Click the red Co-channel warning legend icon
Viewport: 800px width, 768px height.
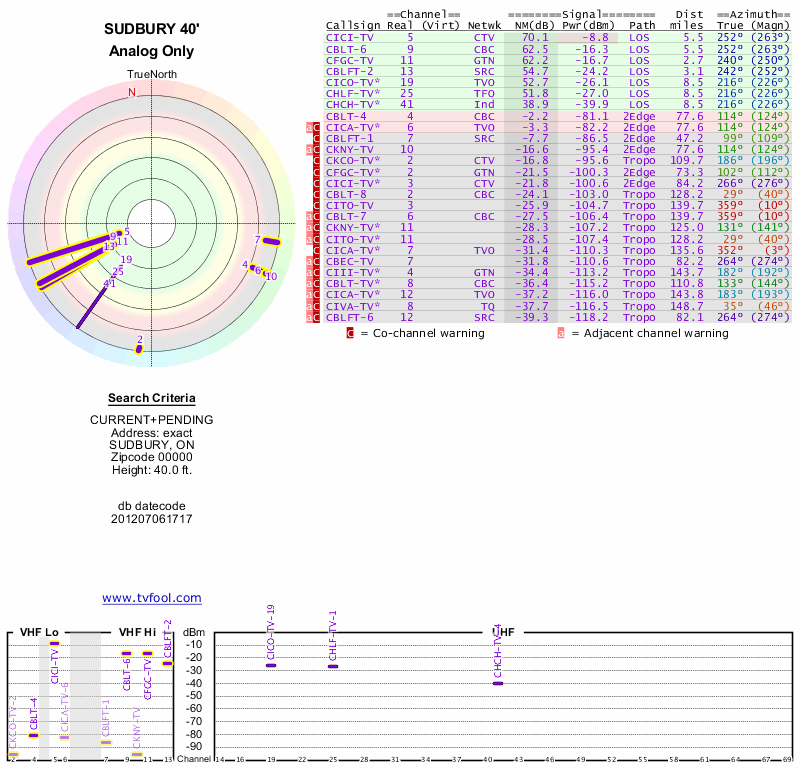[x=350, y=333]
